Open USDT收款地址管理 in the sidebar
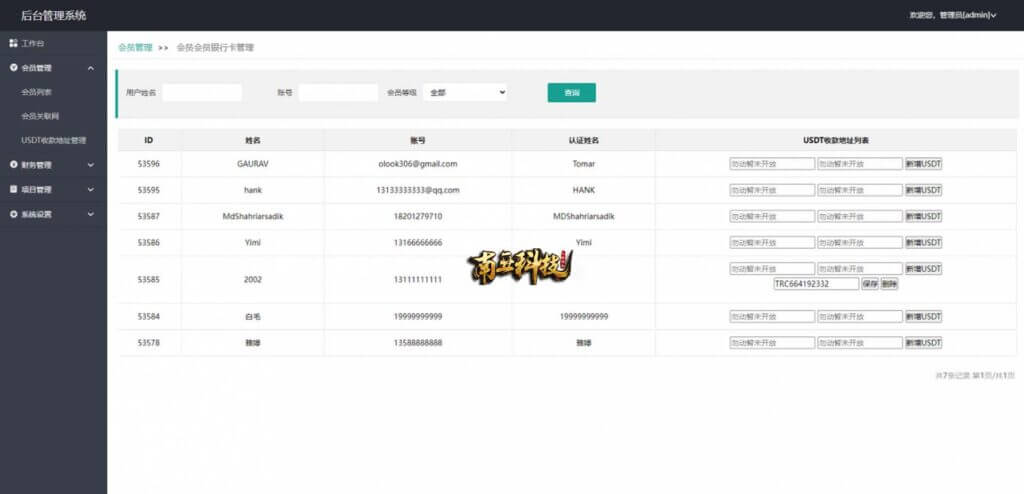Screen dimensions: 1024x494 tap(54, 140)
